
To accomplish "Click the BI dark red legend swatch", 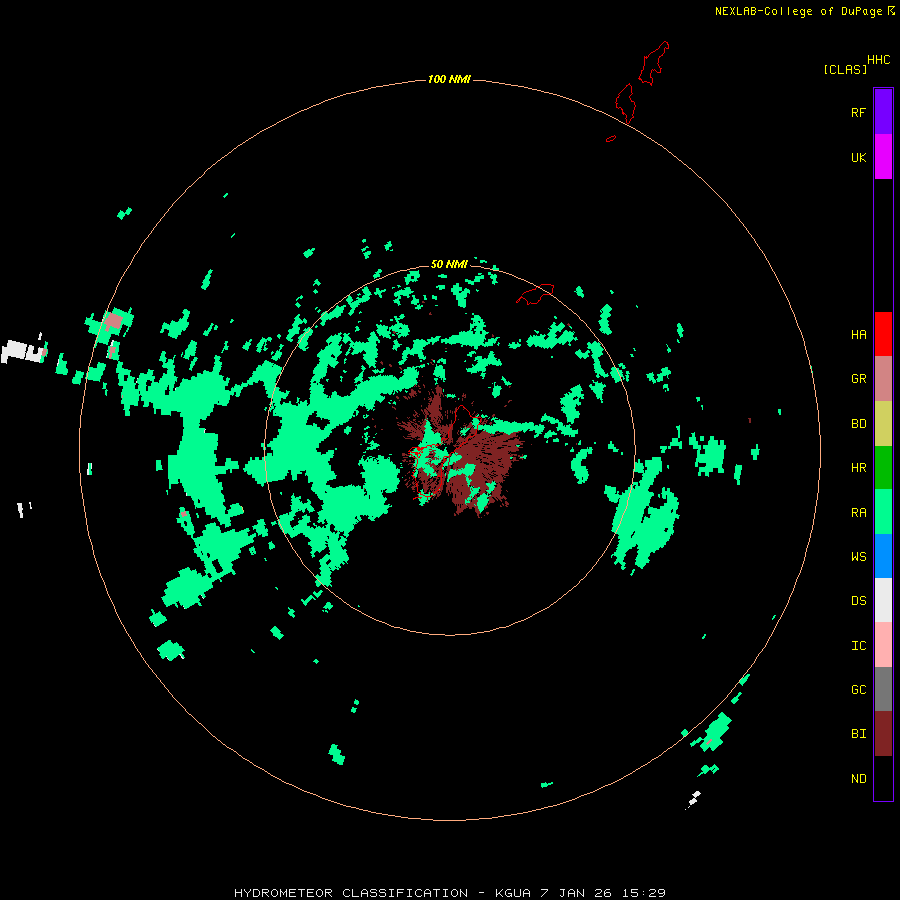I will (883, 734).
